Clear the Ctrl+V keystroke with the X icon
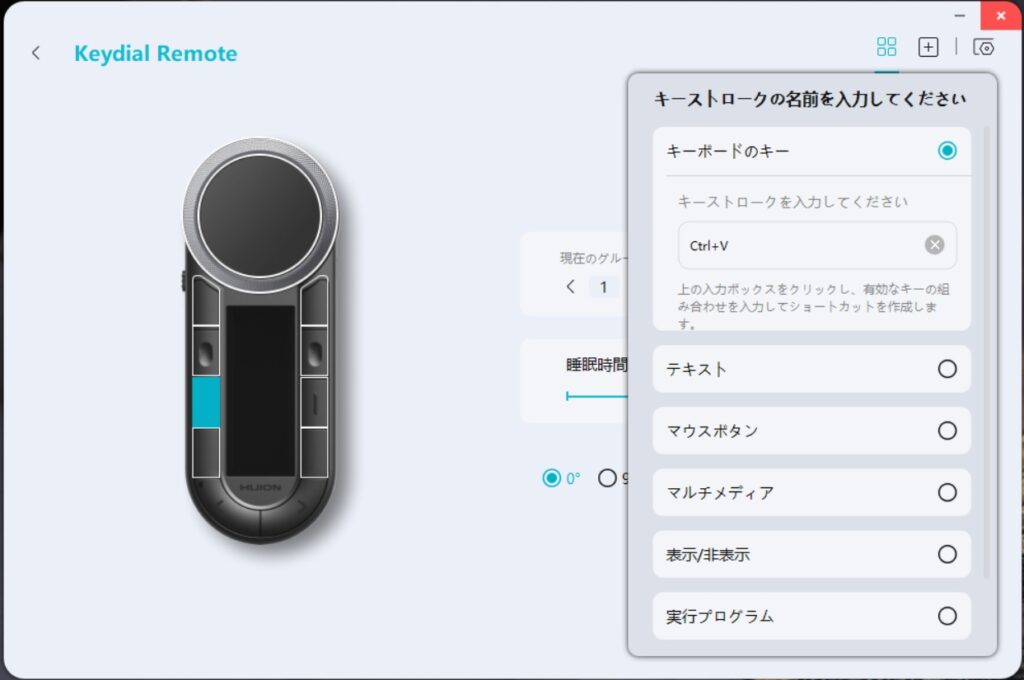The width and height of the screenshot is (1024, 680). tap(935, 245)
